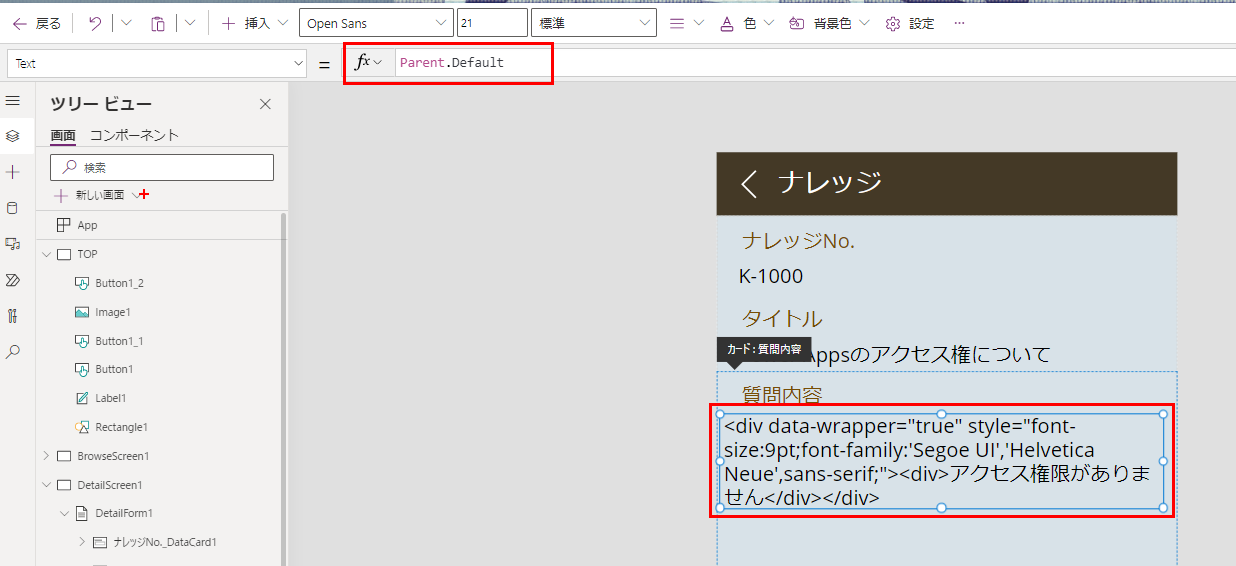Click the 検索 search box in tree view
This screenshot has width=1236, height=566.
coord(162,167)
